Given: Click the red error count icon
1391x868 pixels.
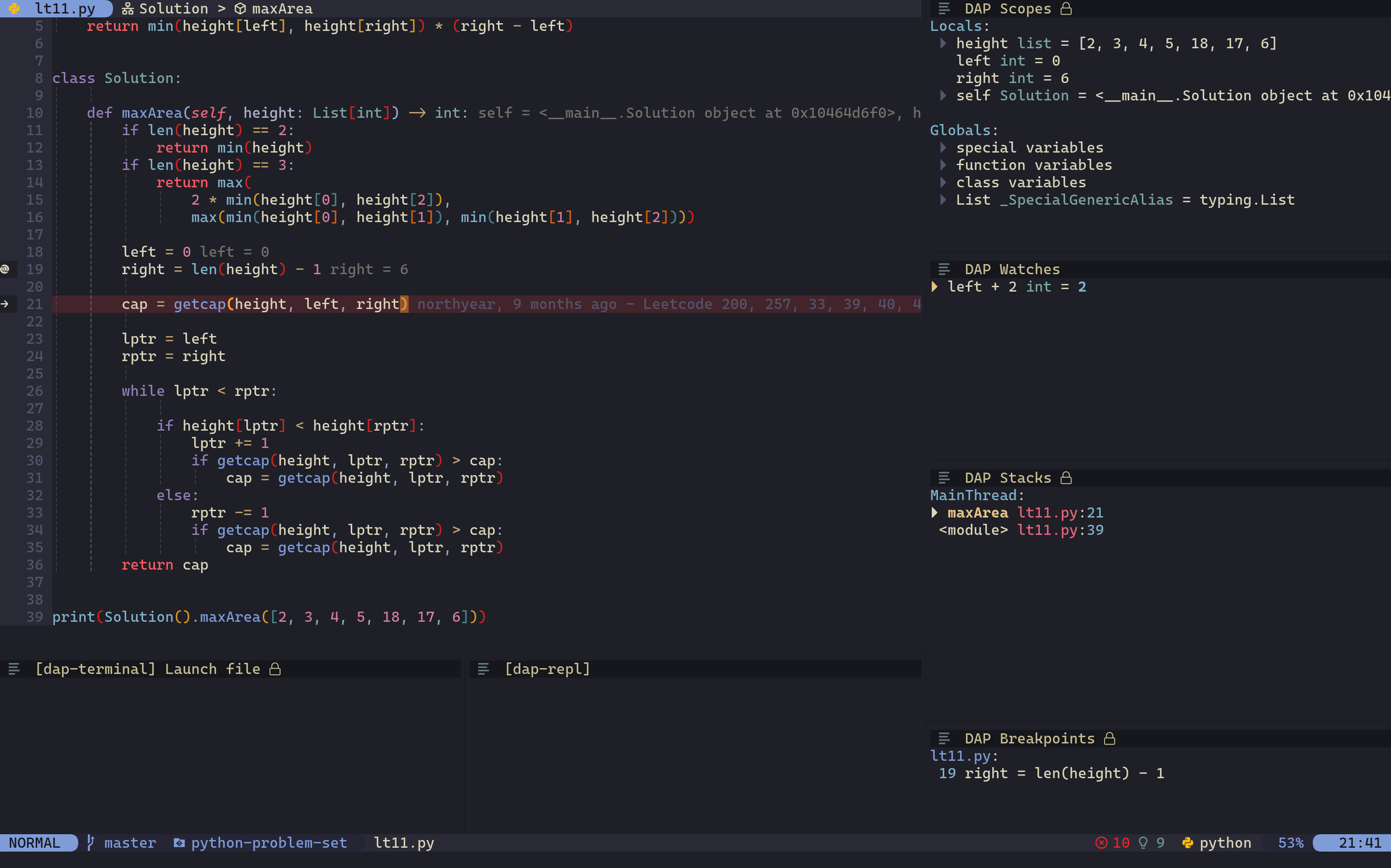Looking at the screenshot, I should (1101, 842).
